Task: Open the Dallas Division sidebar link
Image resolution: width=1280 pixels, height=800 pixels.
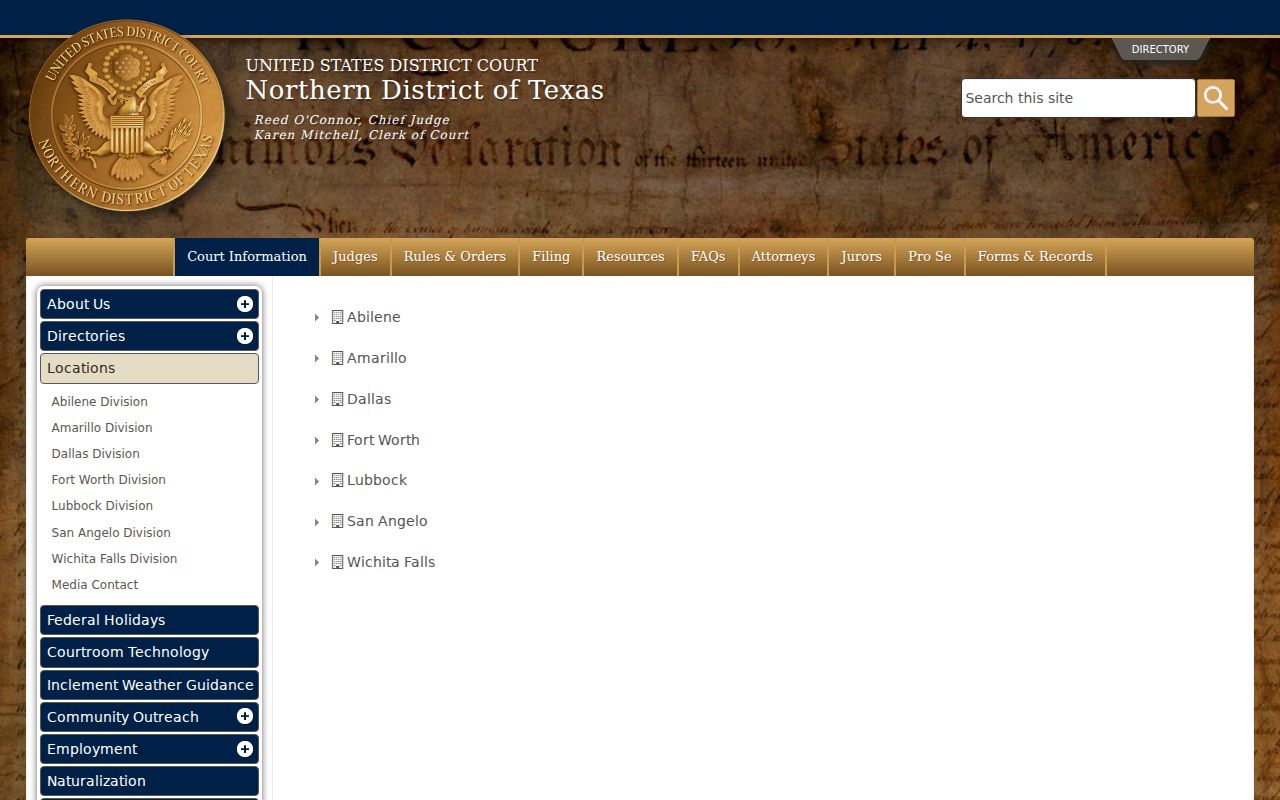Action: click(96, 454)
